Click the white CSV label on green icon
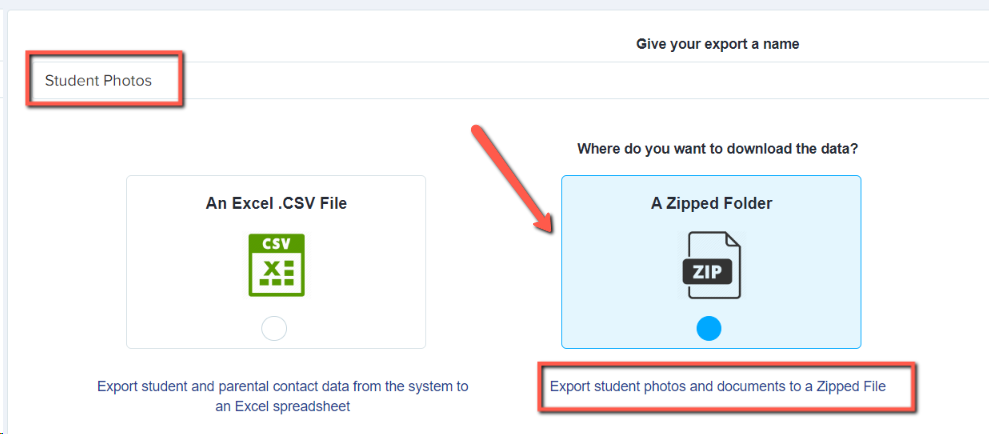This screenshot has height=434, width=989. [x=276, y=244]
